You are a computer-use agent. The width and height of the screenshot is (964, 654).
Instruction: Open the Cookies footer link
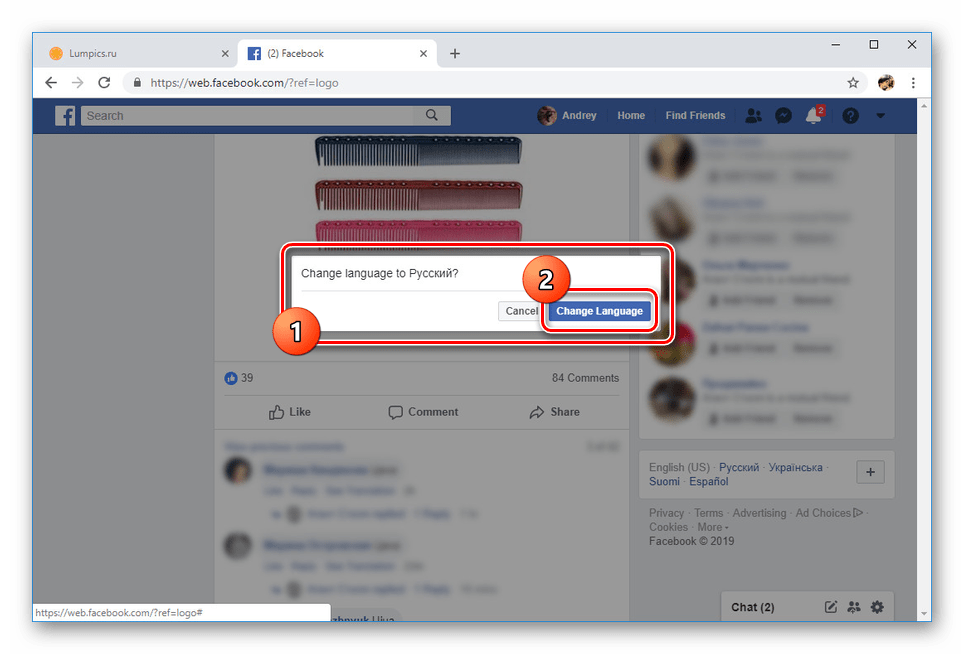tap(668, 527)
